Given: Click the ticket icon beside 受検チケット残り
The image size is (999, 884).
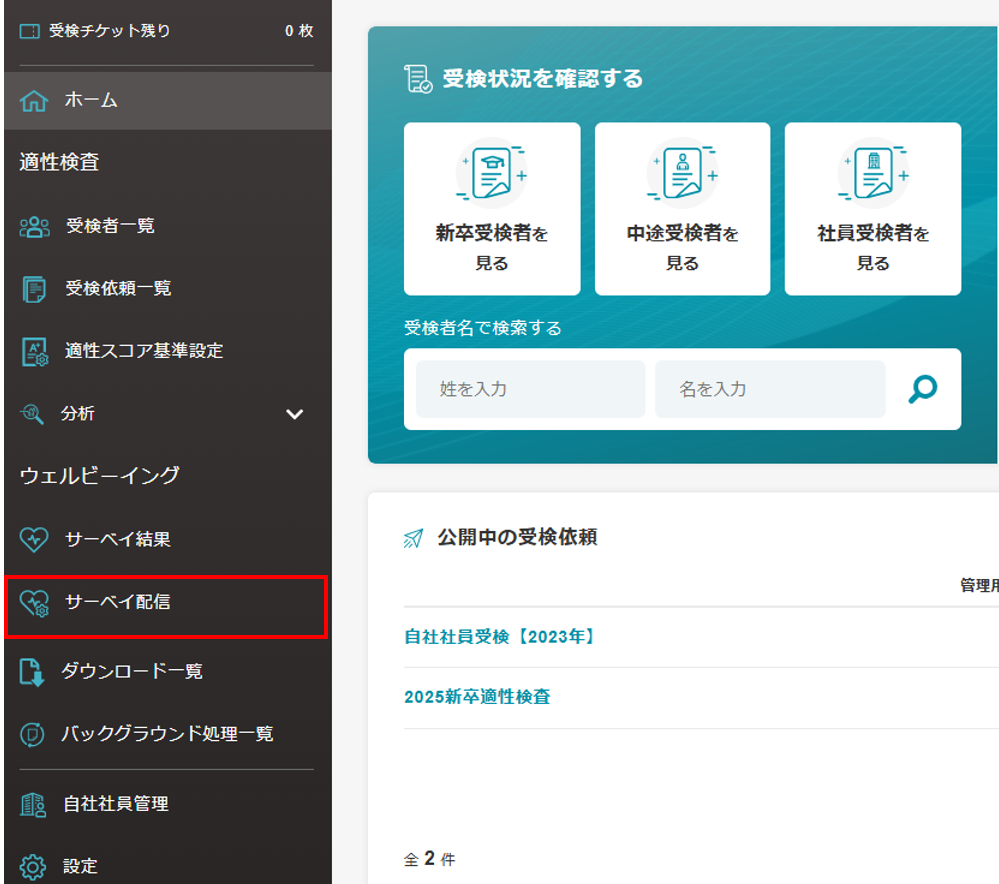Looking at the screenshot, I should pyautogui.click(x=29, y=31).
